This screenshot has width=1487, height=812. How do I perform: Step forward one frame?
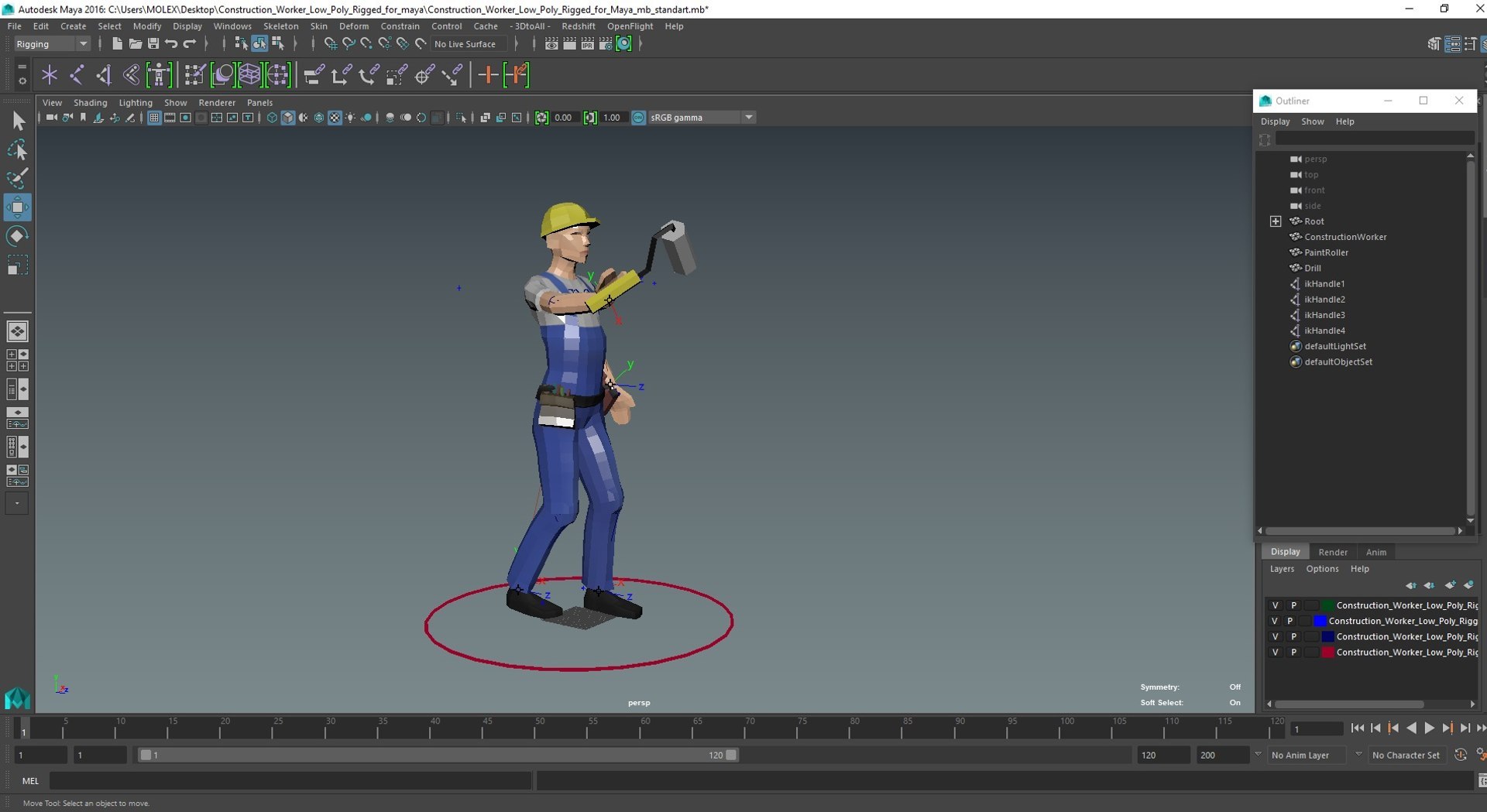(x=1465, y=728)
